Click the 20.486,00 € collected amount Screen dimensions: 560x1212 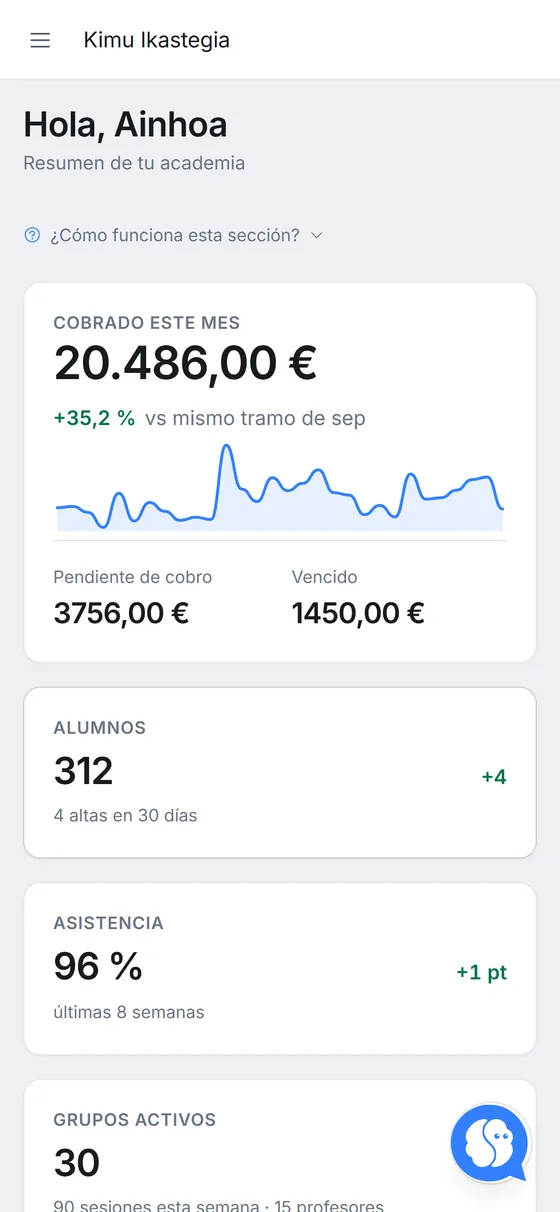point(185,362)
